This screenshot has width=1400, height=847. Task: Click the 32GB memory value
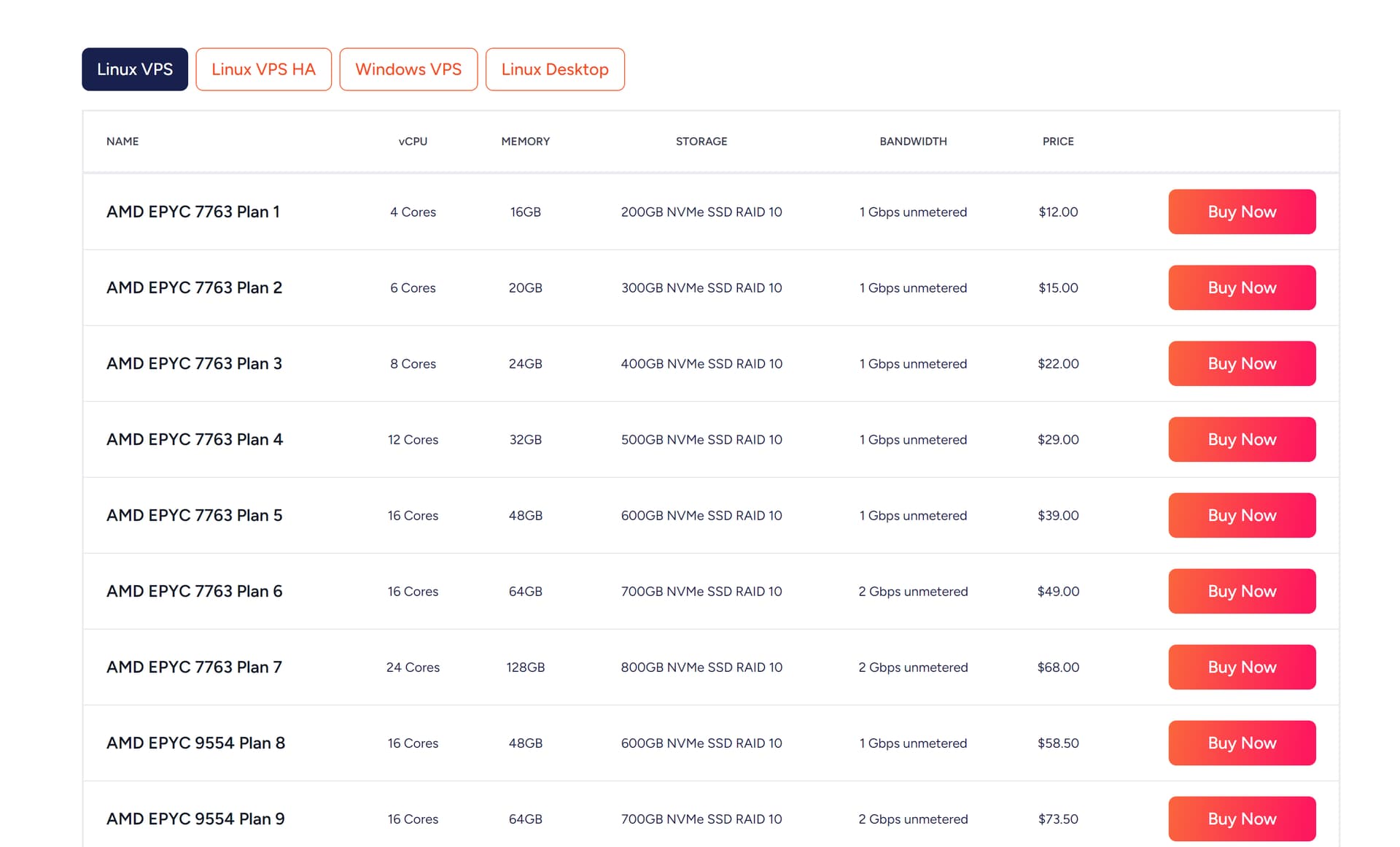pos(526,439)
